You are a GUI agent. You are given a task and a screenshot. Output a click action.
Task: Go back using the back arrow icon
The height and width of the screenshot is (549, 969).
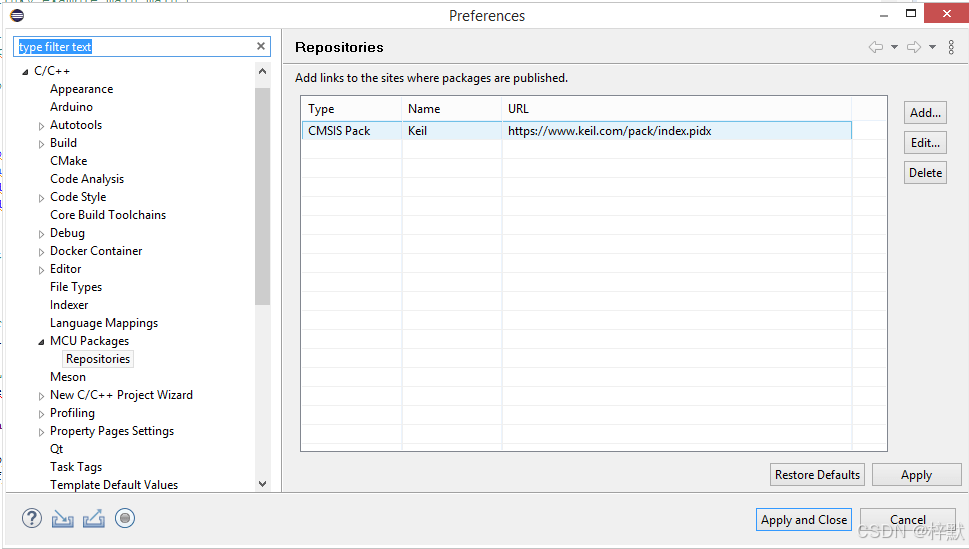coord(876,47)
